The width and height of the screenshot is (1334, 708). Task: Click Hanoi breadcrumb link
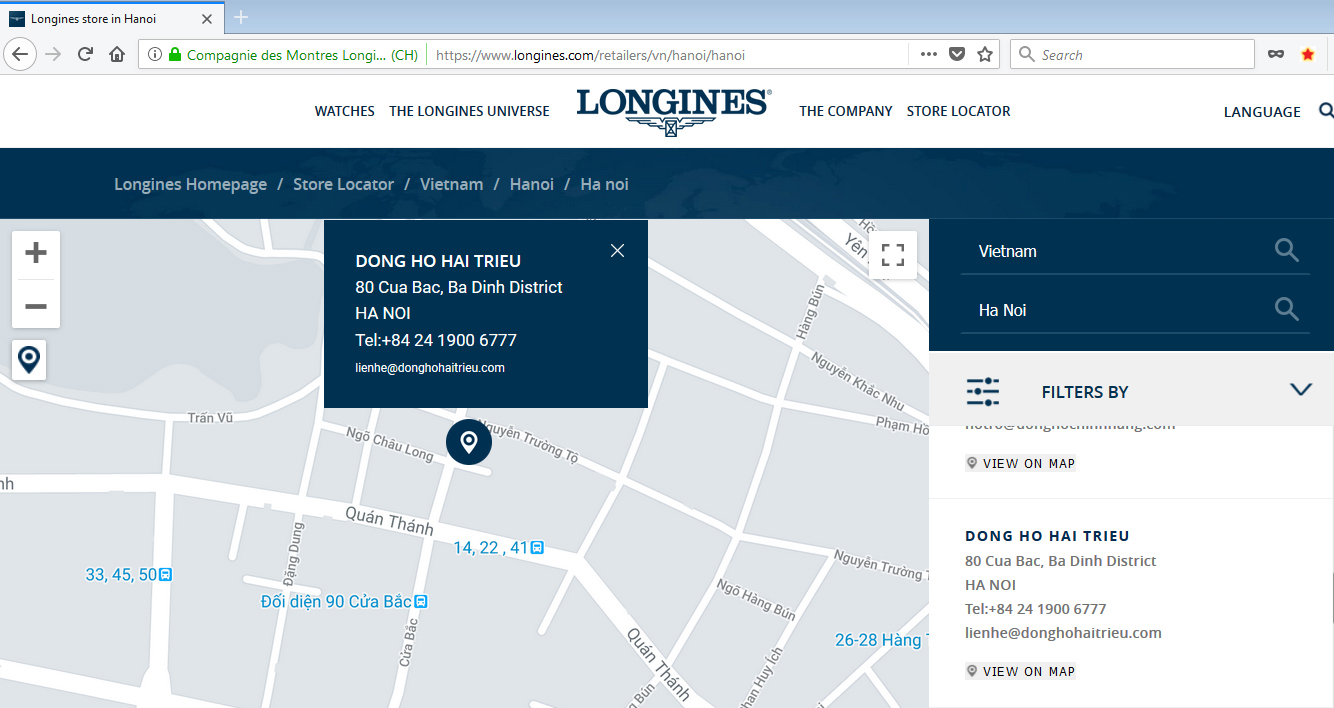(531, 184)
